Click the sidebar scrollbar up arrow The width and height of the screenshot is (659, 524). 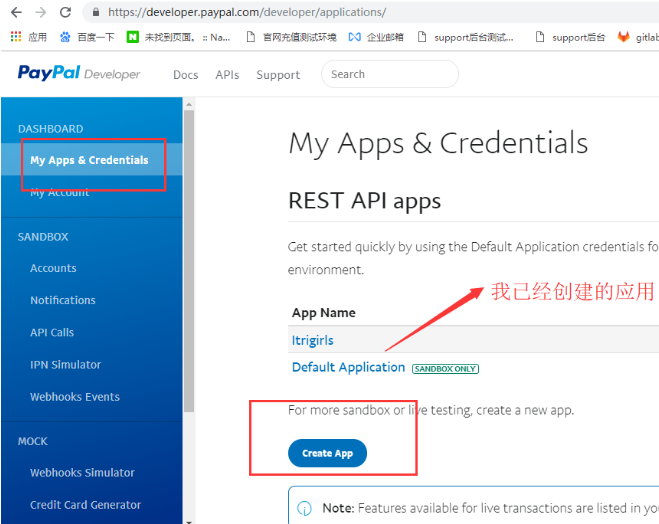click(189, 104)
